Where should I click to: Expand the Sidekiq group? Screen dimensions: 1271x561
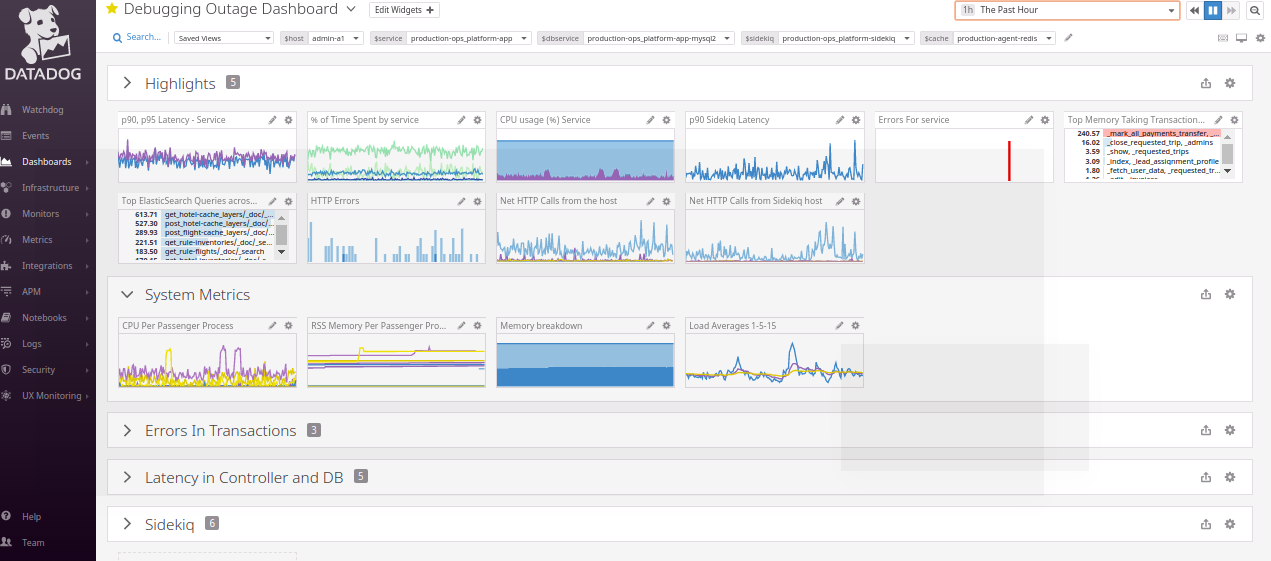pyautogui.click(x=127, y=524)
